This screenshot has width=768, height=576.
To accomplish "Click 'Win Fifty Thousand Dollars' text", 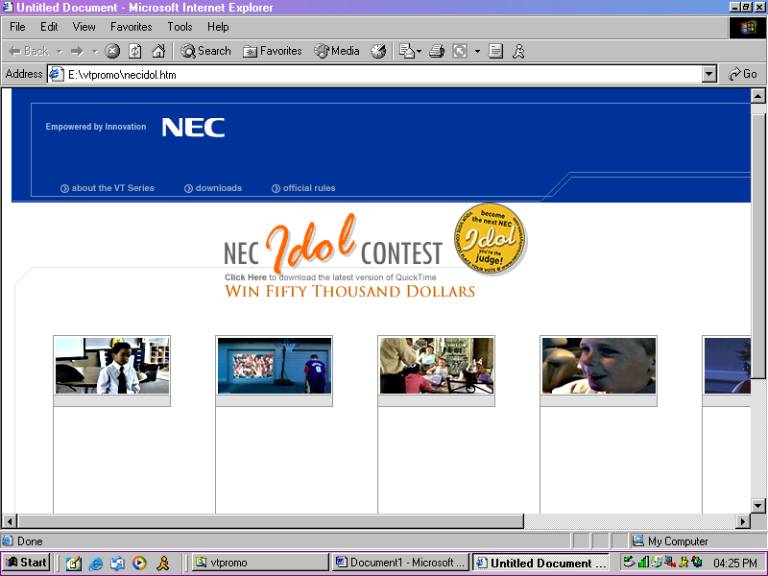I will click(350, 291).
